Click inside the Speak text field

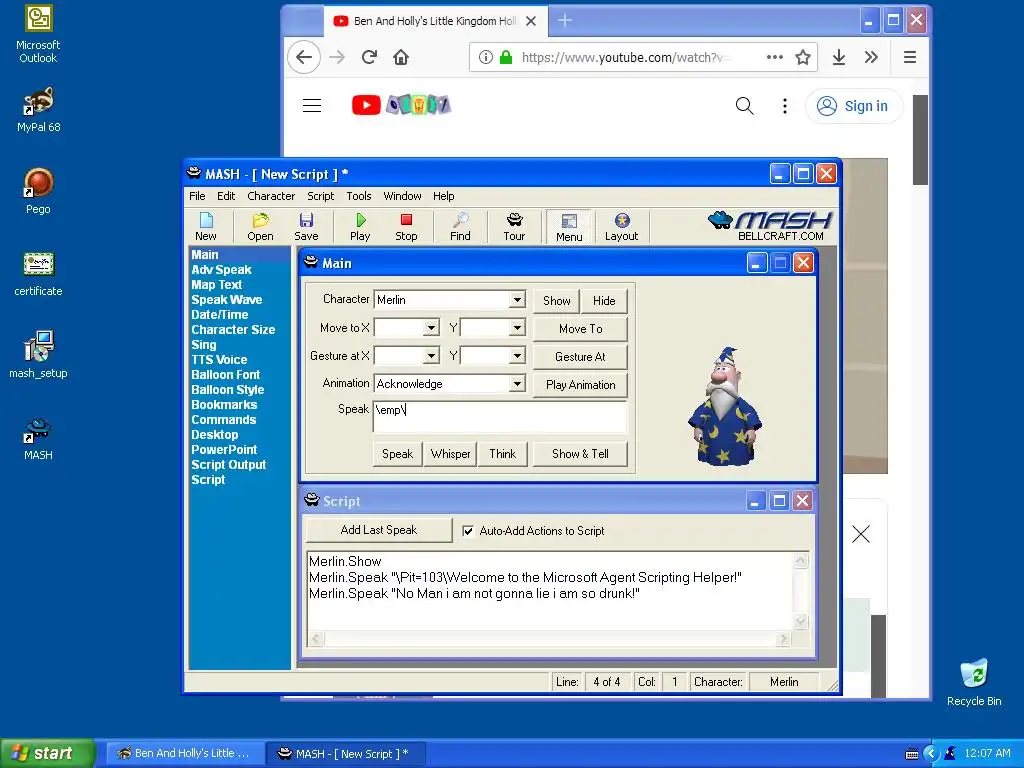click(x=500, y=417)
